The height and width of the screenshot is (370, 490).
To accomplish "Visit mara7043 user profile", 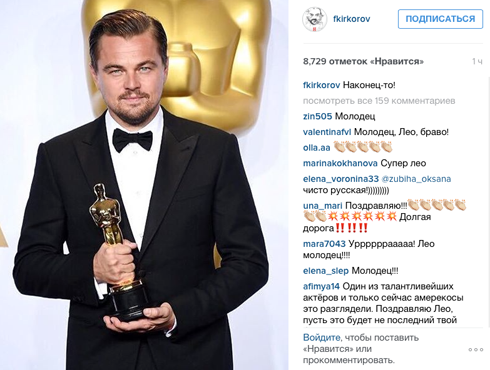I will tap(324, 244).
